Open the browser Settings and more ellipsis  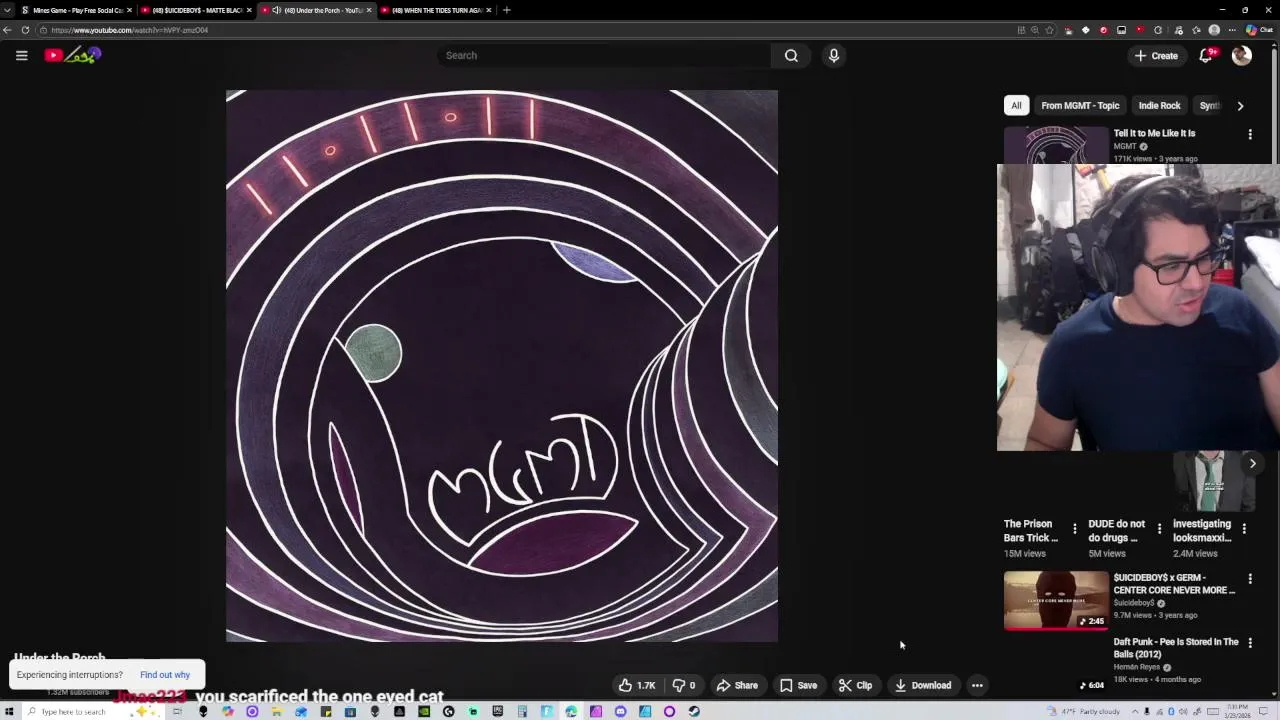1232,30
